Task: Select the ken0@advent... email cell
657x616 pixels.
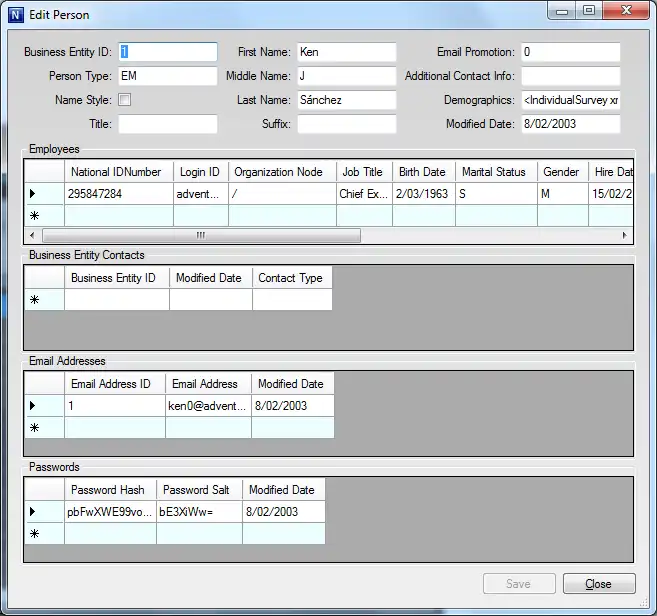Action: [208, 406]
